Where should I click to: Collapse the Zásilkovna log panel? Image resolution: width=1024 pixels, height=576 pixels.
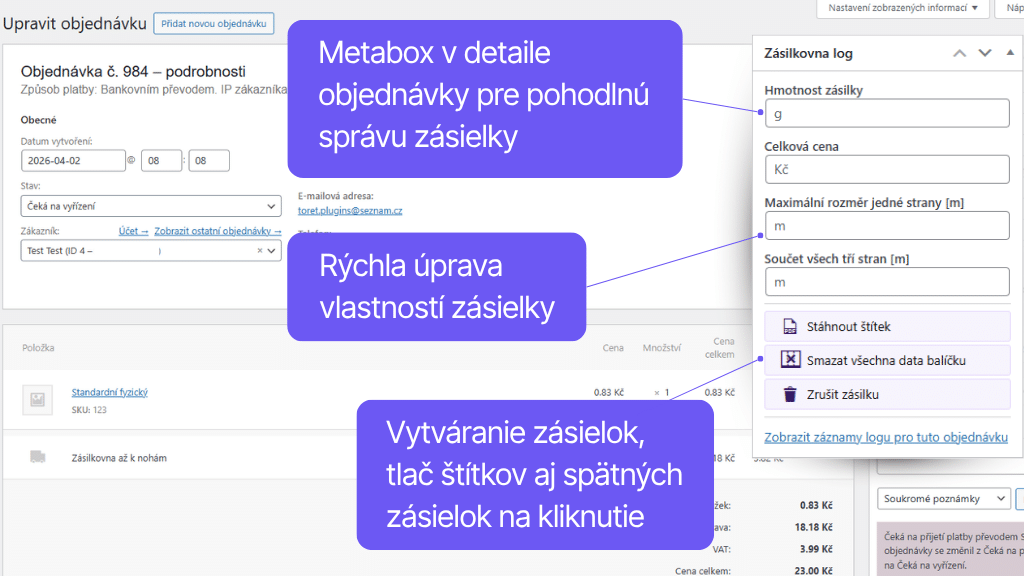[x=1010, y=53]
